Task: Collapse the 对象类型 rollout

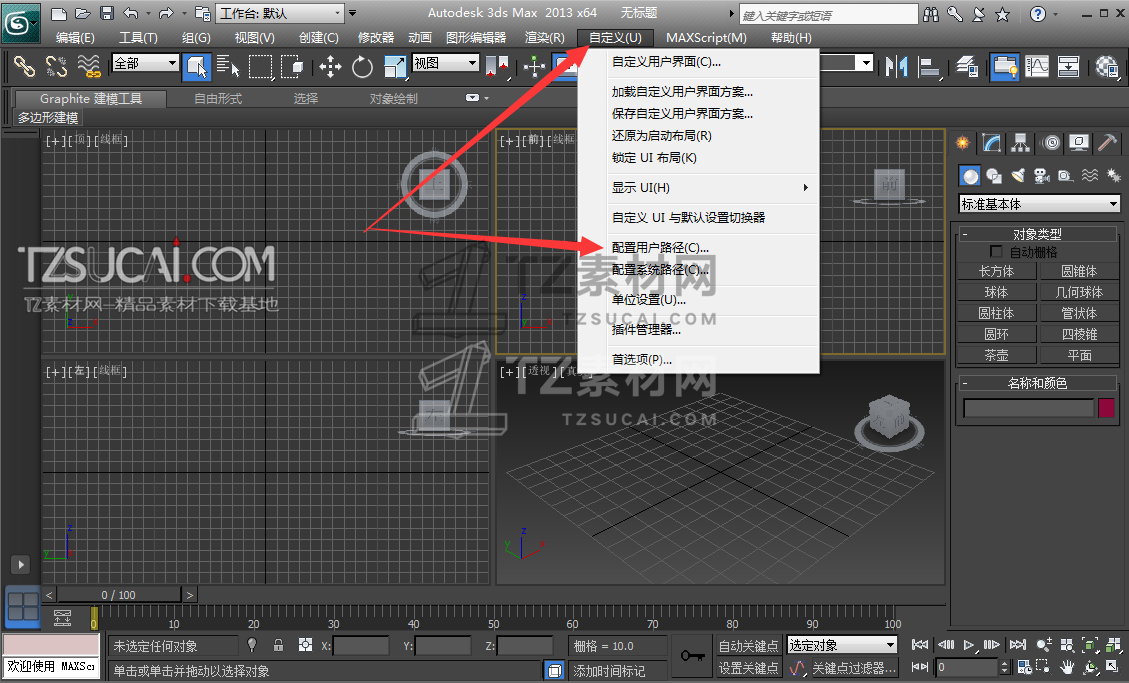Action: click(x=1036, y=234)
